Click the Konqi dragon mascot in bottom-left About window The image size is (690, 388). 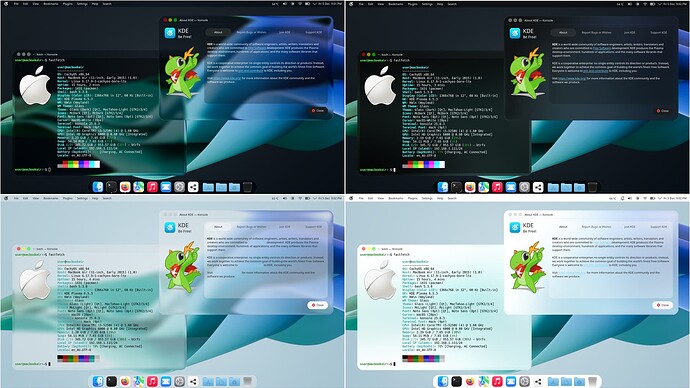point(182,267)
